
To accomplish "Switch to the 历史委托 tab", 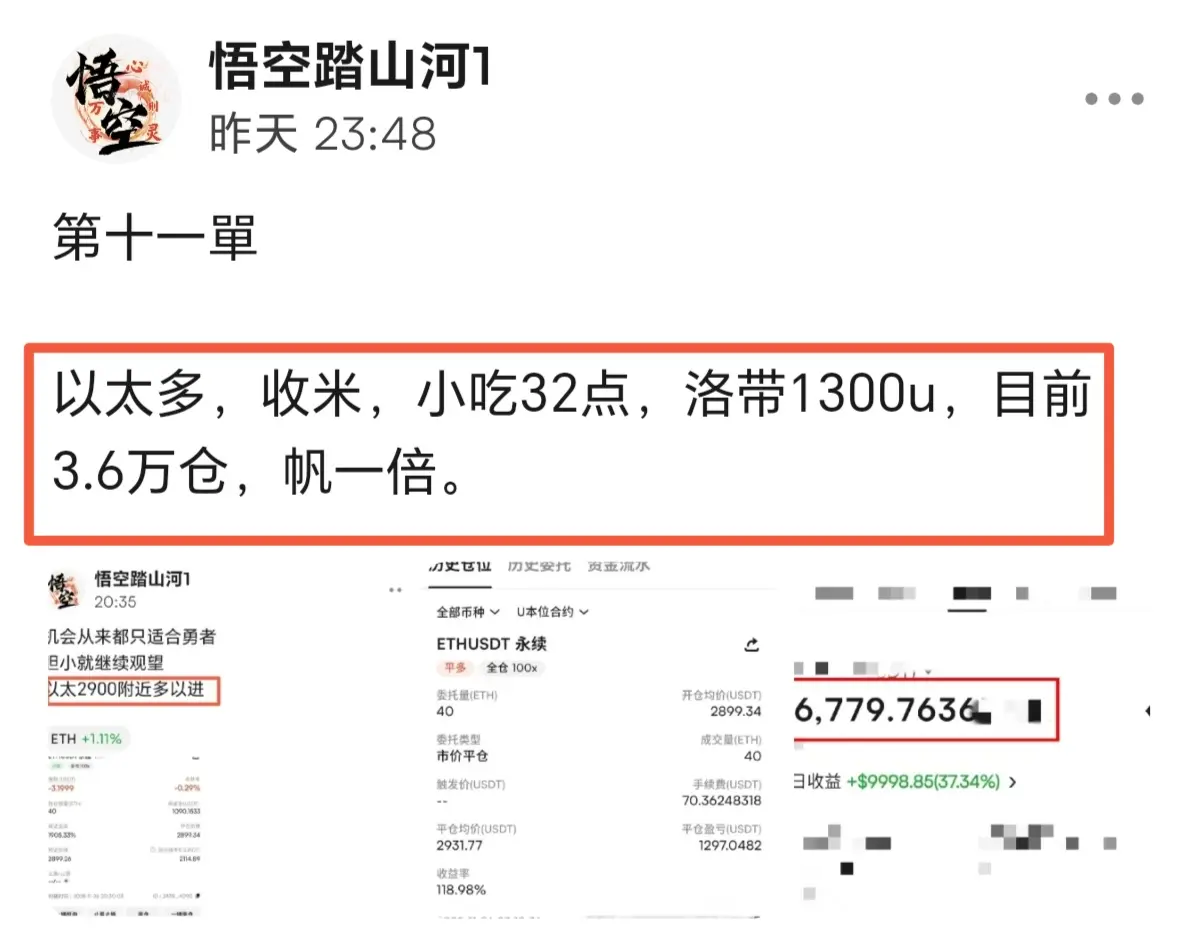I will (539, 566).
